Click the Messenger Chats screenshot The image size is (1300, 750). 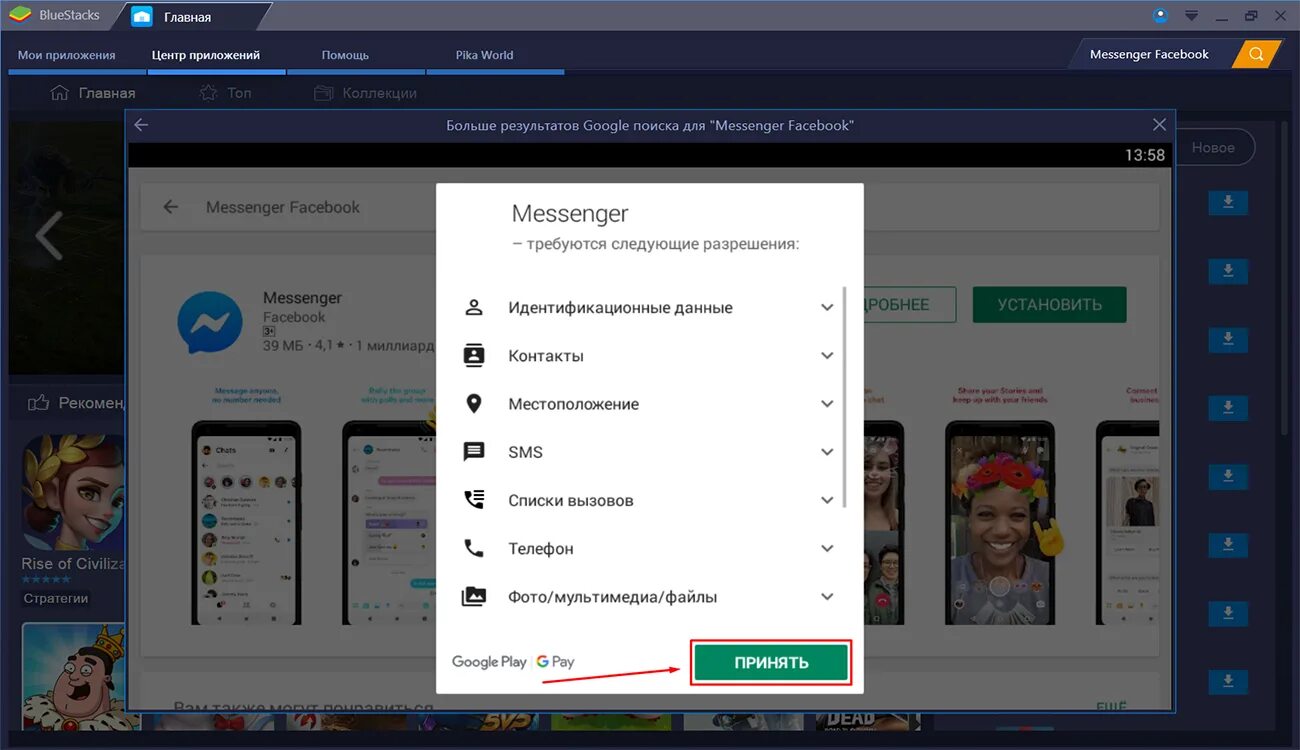[246, 522]
